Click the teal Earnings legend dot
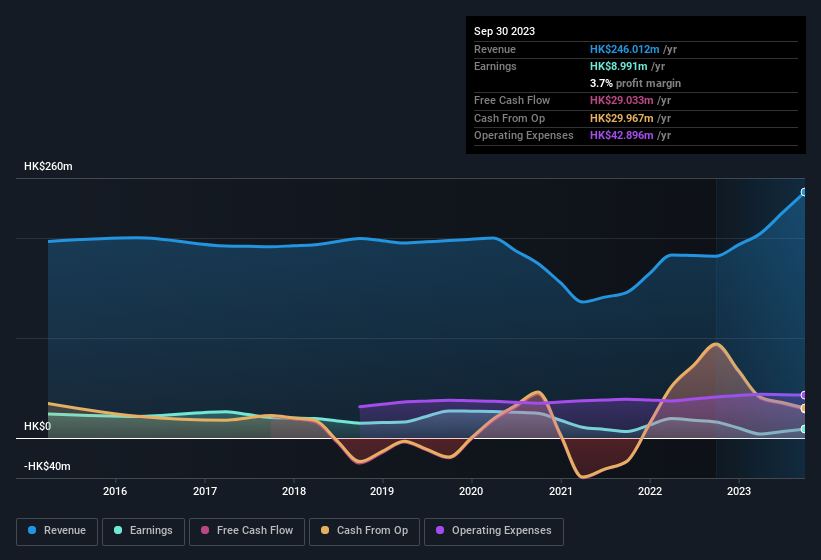821x560 pixels. 119,531
